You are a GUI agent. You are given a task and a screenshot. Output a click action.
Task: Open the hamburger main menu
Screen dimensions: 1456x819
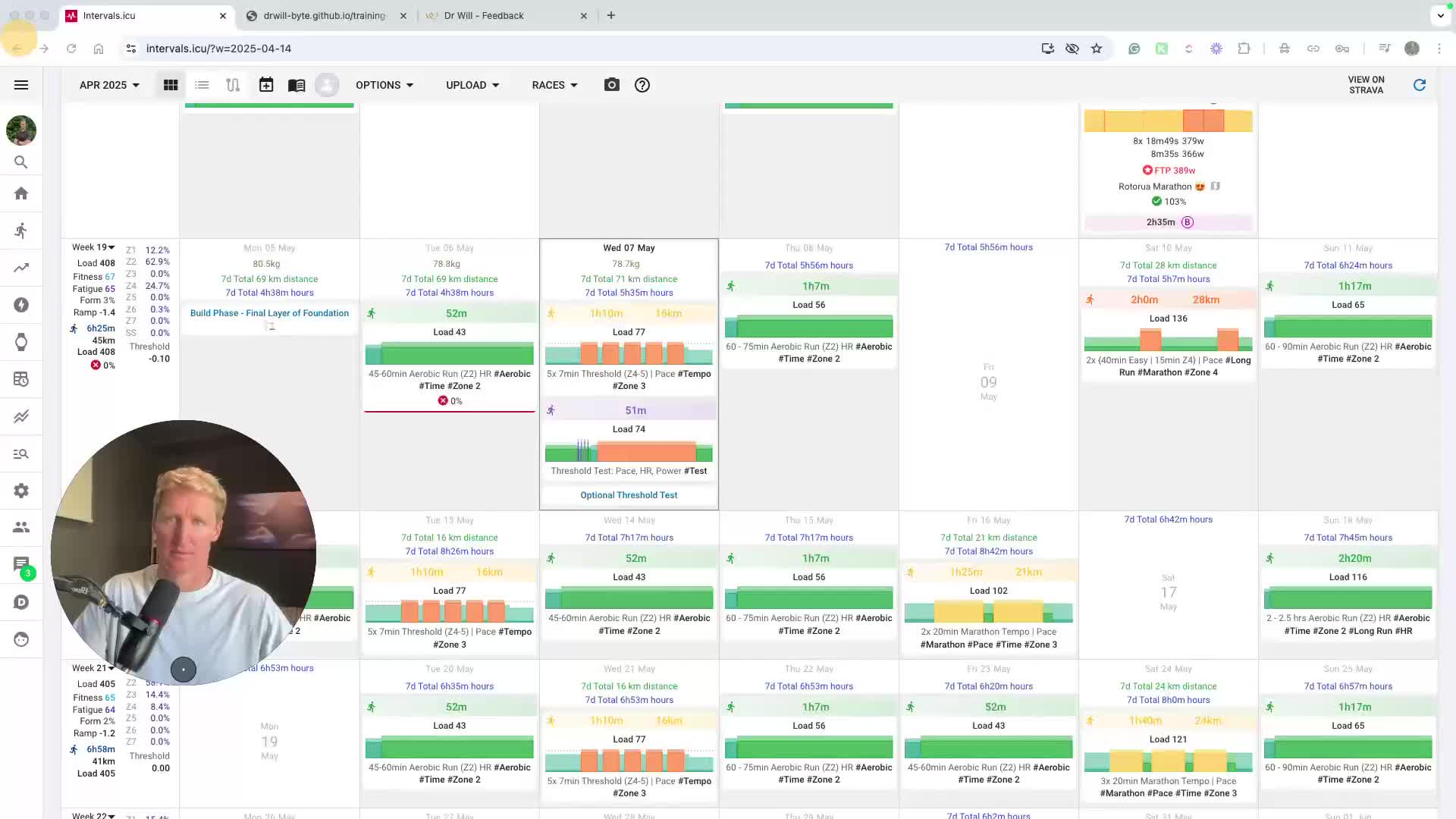[x=21, y=85]
